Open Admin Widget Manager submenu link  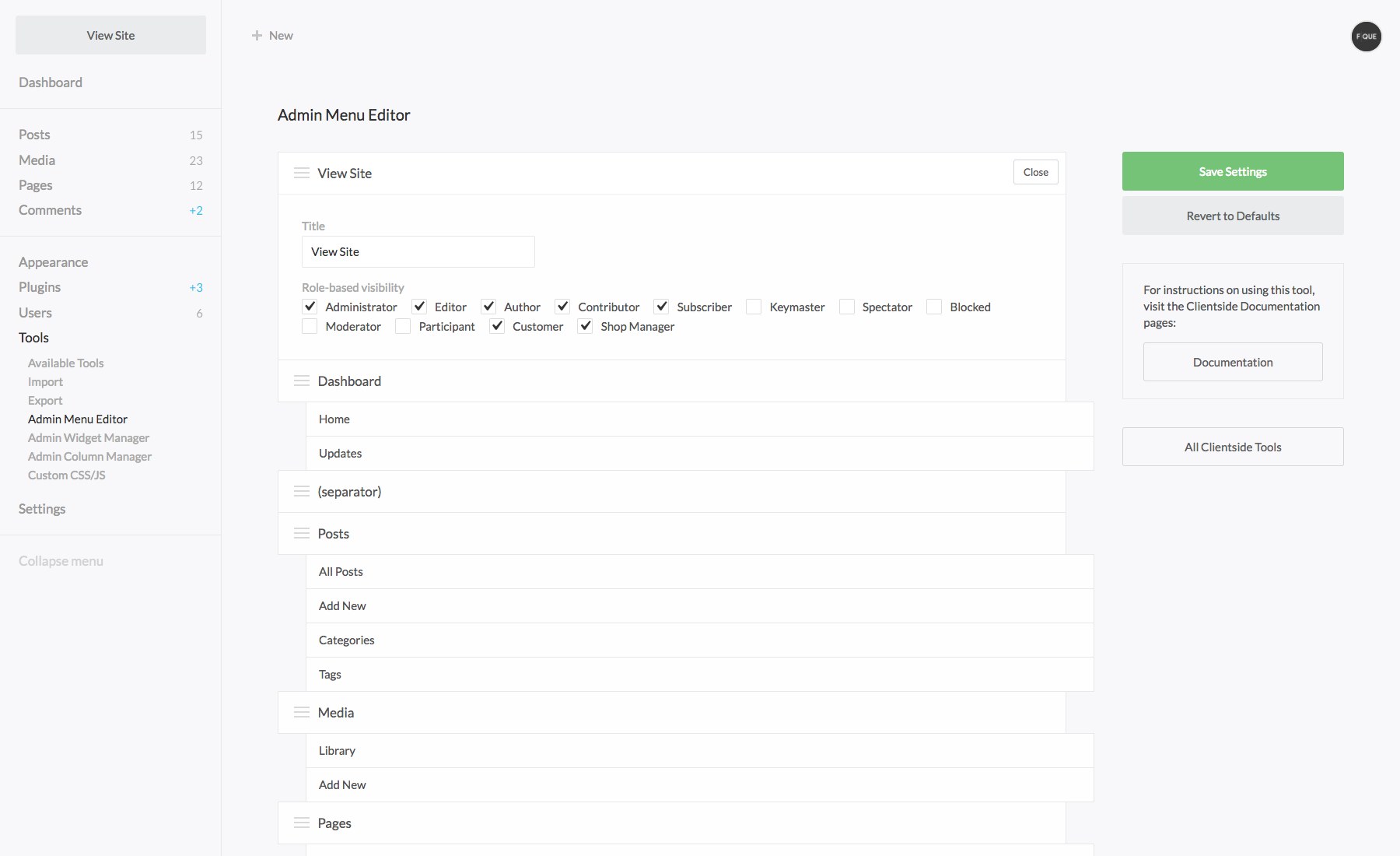coord(89,437)
